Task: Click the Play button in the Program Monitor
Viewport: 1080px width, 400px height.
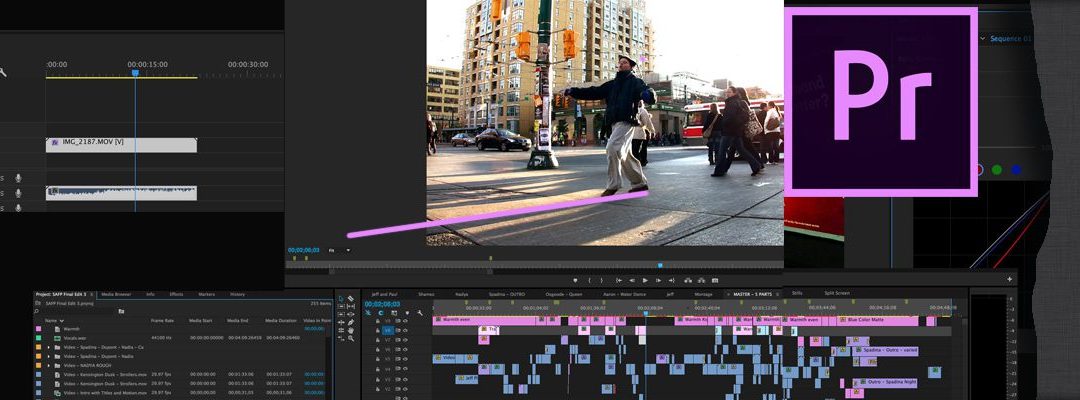Action: [x=645, y=280]
